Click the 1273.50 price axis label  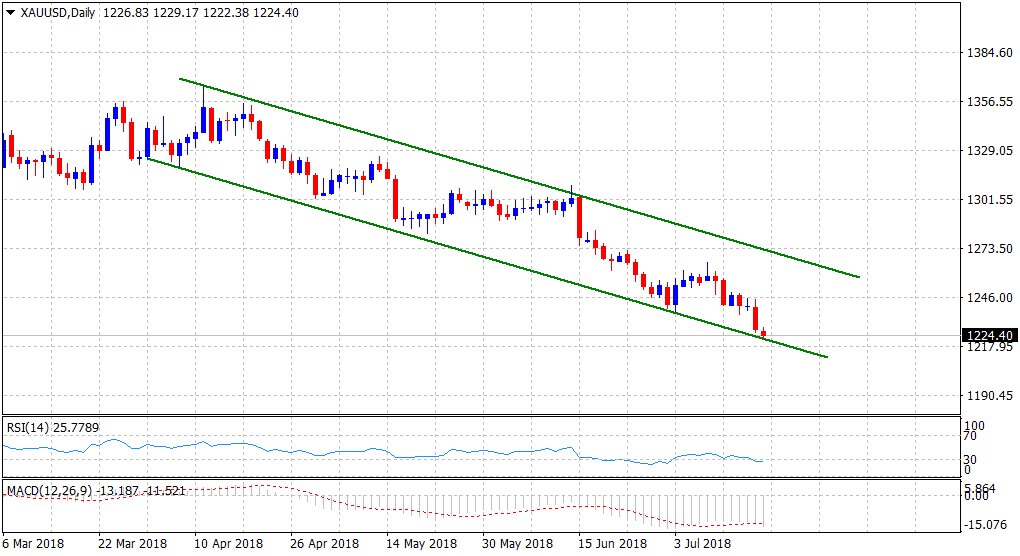click(989, 248)
